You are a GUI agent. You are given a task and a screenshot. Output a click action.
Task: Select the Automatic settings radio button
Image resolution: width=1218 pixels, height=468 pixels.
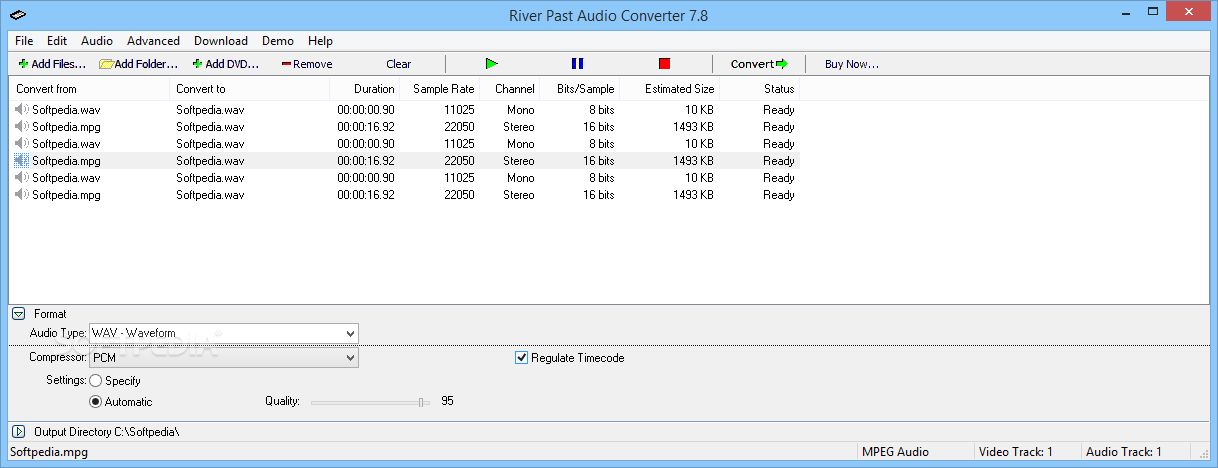tap(95, 402)
